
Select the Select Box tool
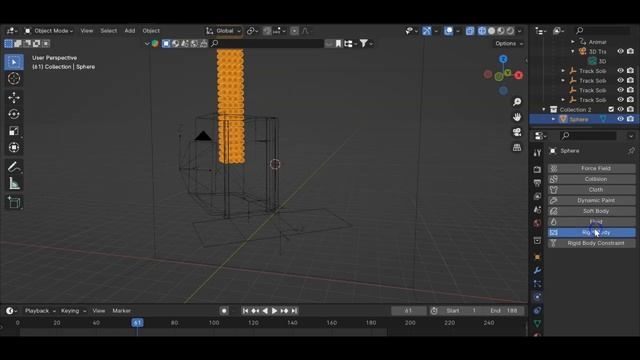coord(14,62)
